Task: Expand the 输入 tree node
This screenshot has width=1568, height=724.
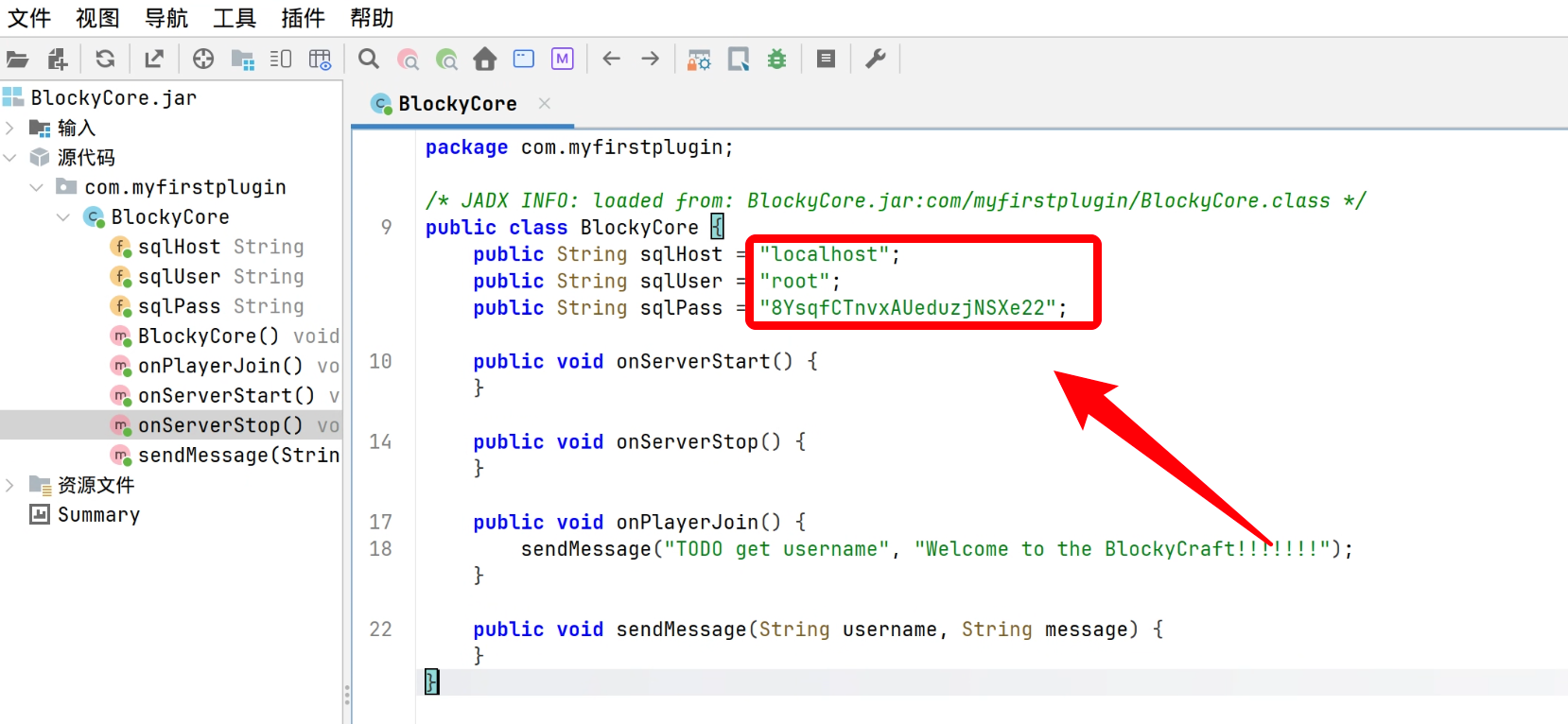Action: (10, 128)
